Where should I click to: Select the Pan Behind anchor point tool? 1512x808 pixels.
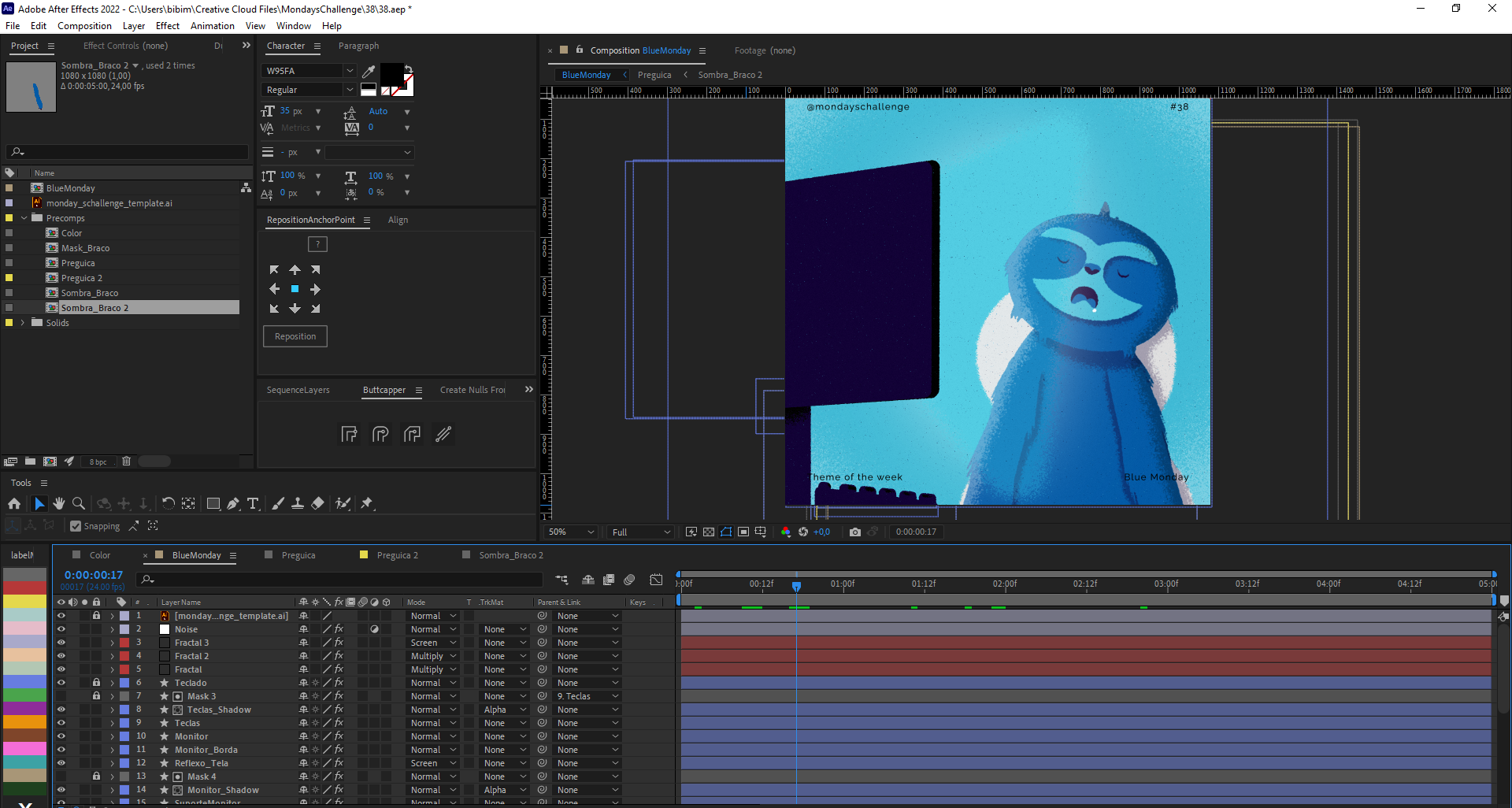pyautogui.click(x=188, y=503)
